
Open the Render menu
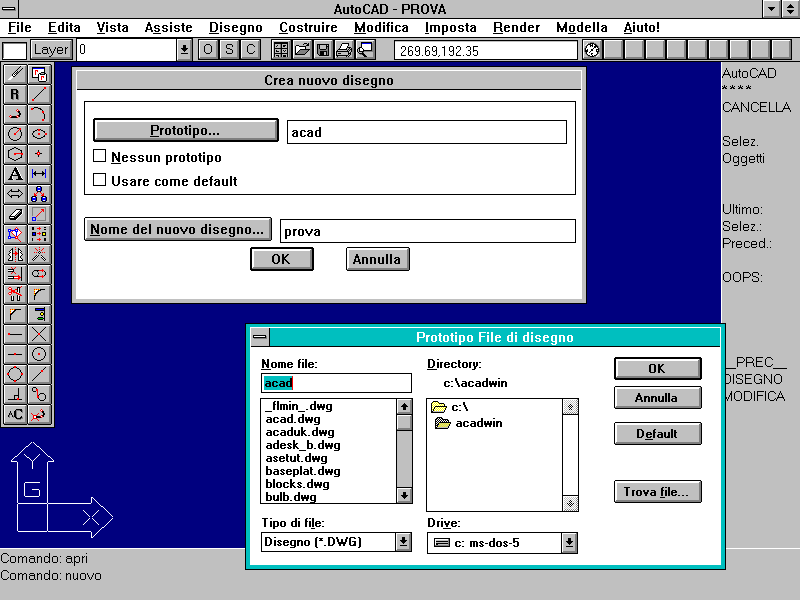(x=516, y=28)
